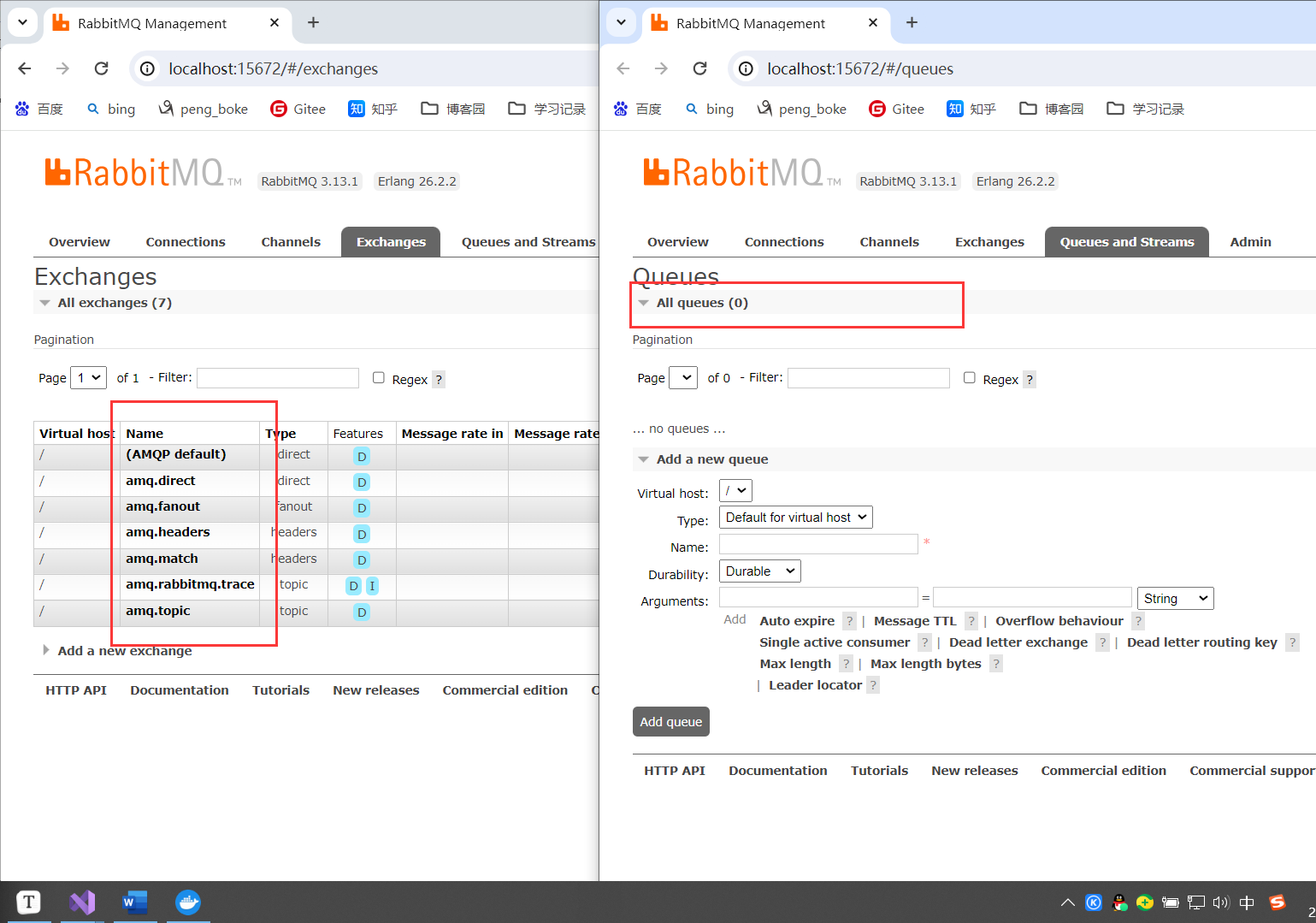Open Page dropdown on queues pagination
The height and width of the screenshot is (923, 1316).
point(683,377)
